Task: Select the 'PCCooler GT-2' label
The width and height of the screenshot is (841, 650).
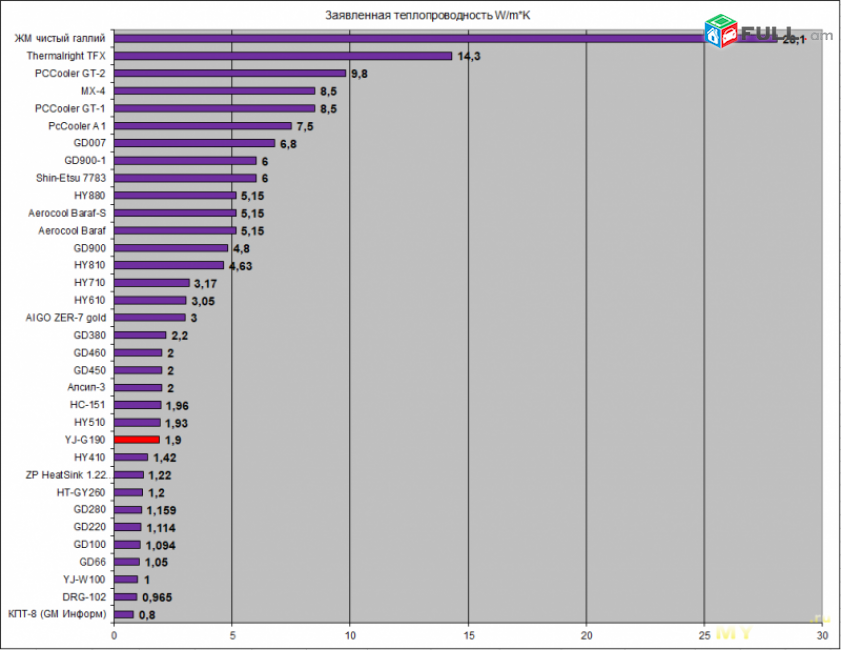Action: 70,73
